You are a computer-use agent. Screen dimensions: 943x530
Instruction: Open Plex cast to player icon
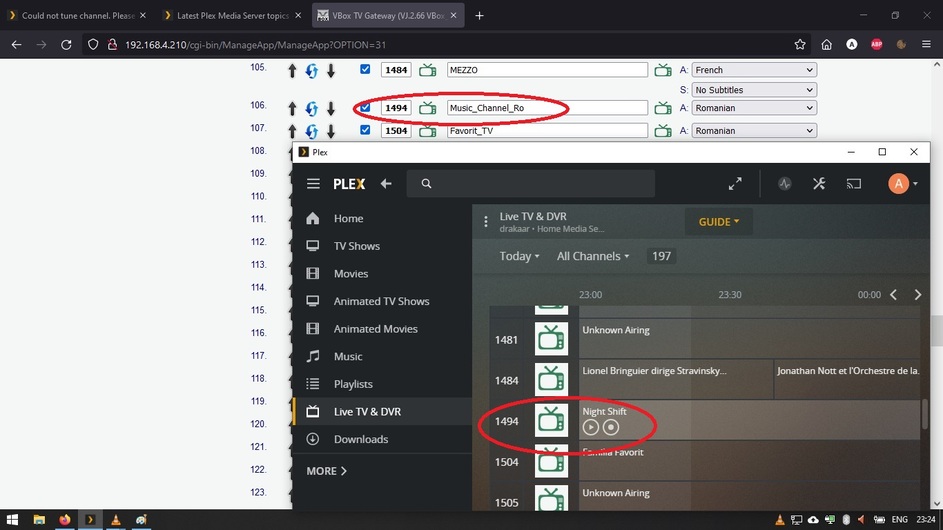(854, 183)
